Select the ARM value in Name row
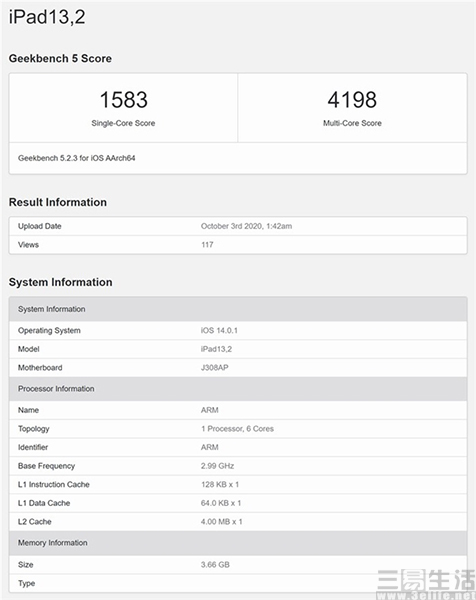 point(210,410)
